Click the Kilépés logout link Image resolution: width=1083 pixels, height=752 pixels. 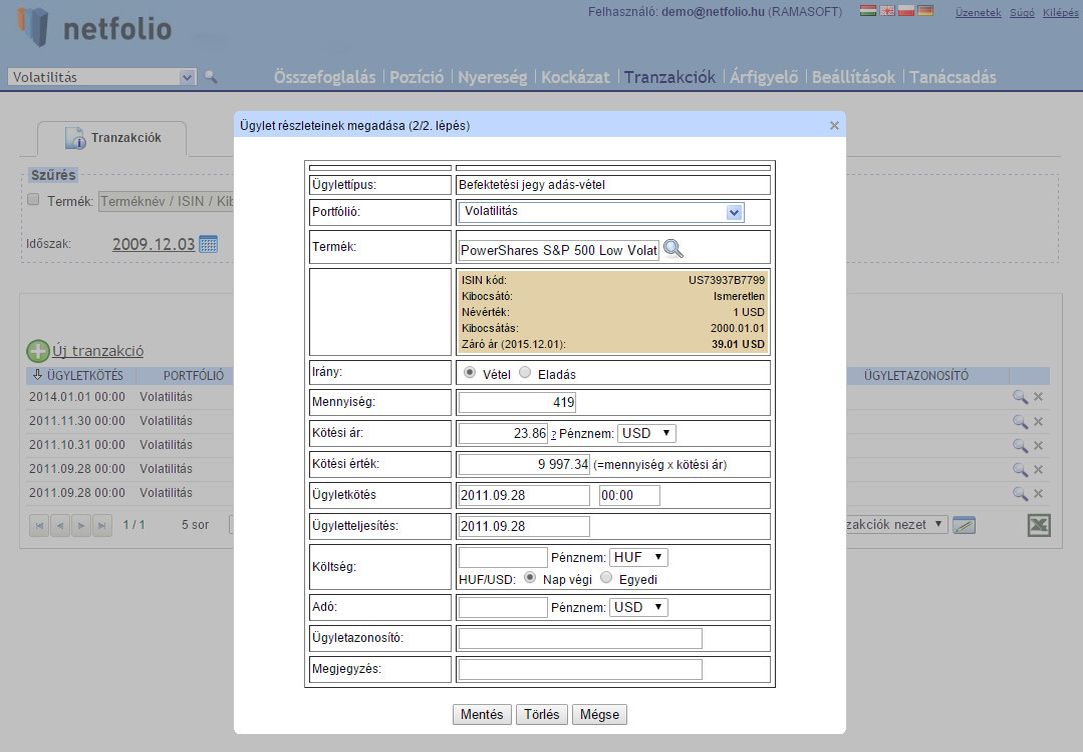click(x=1060, y=12)
